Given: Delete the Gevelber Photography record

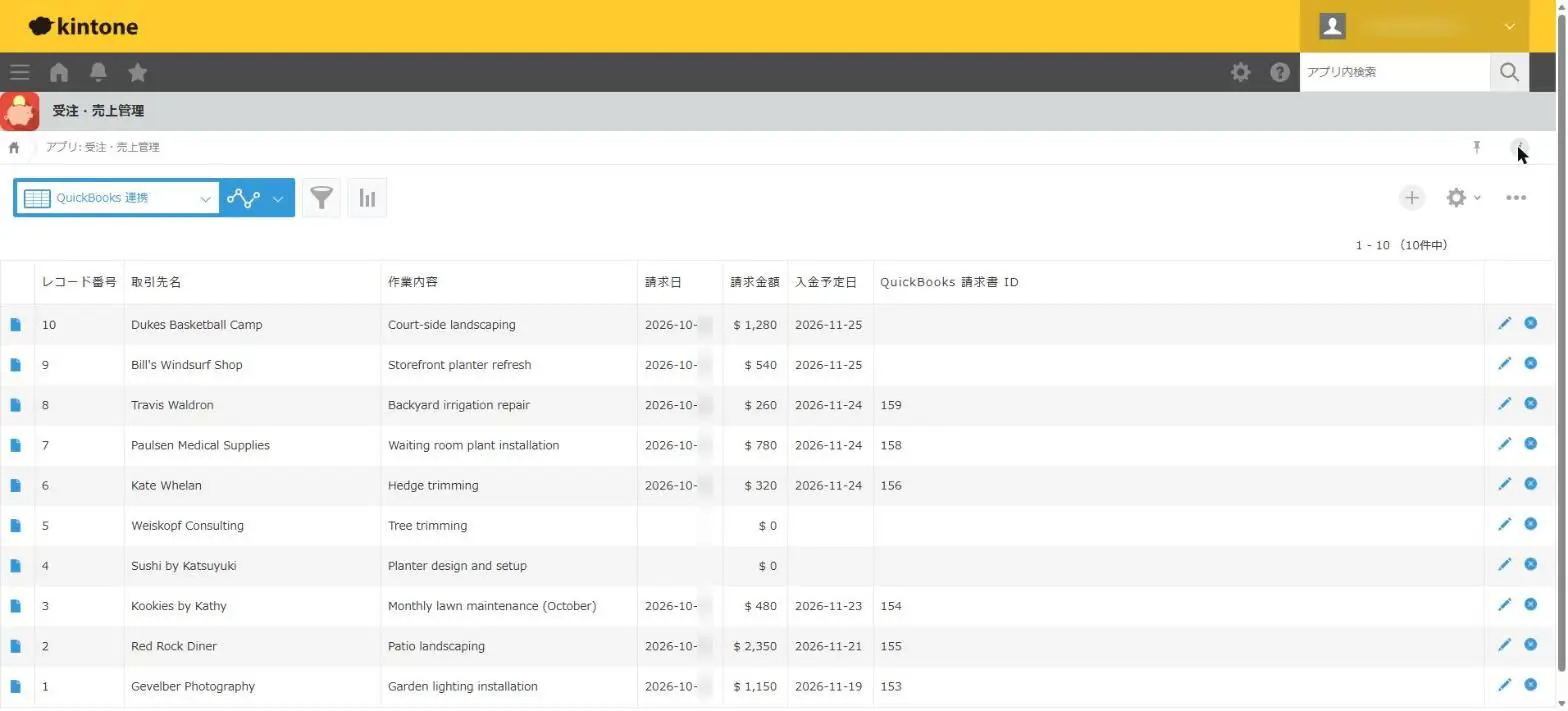Looking at the screenshot, I should click(1530, 685).
